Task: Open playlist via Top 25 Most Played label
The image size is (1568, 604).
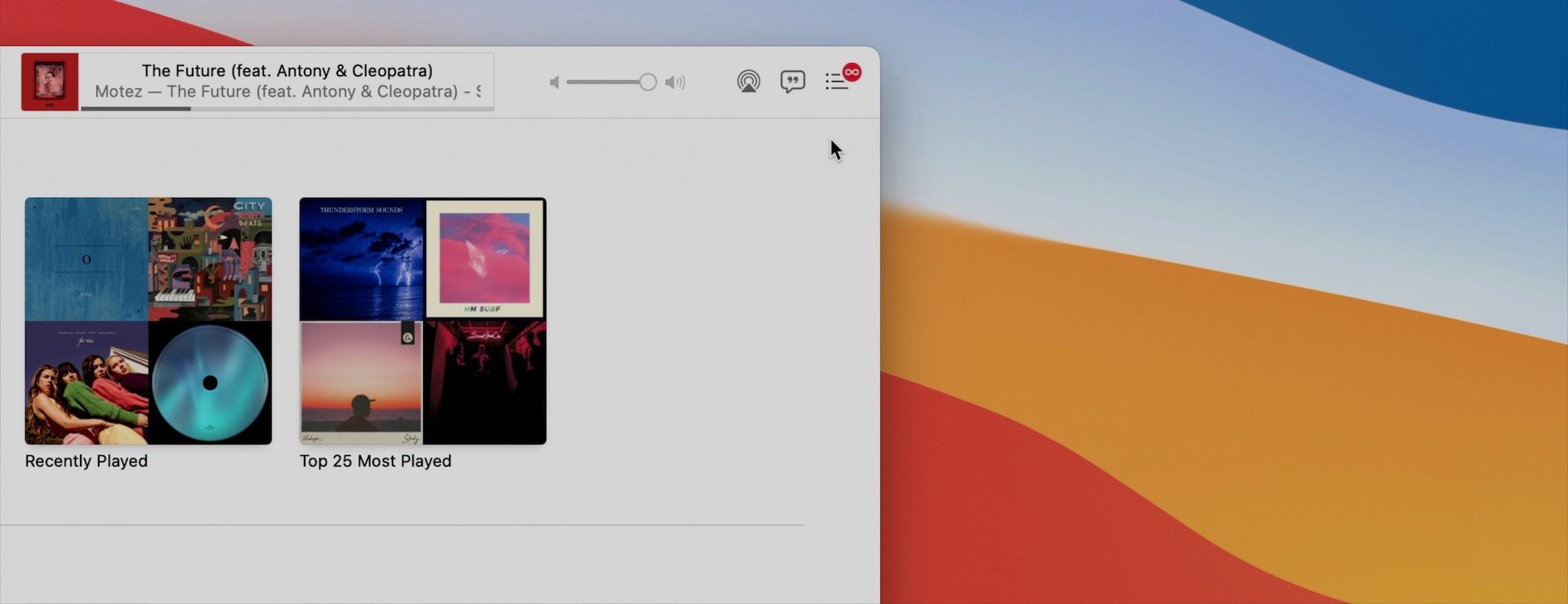Action: pyautogui.click(x=375, y=461)
